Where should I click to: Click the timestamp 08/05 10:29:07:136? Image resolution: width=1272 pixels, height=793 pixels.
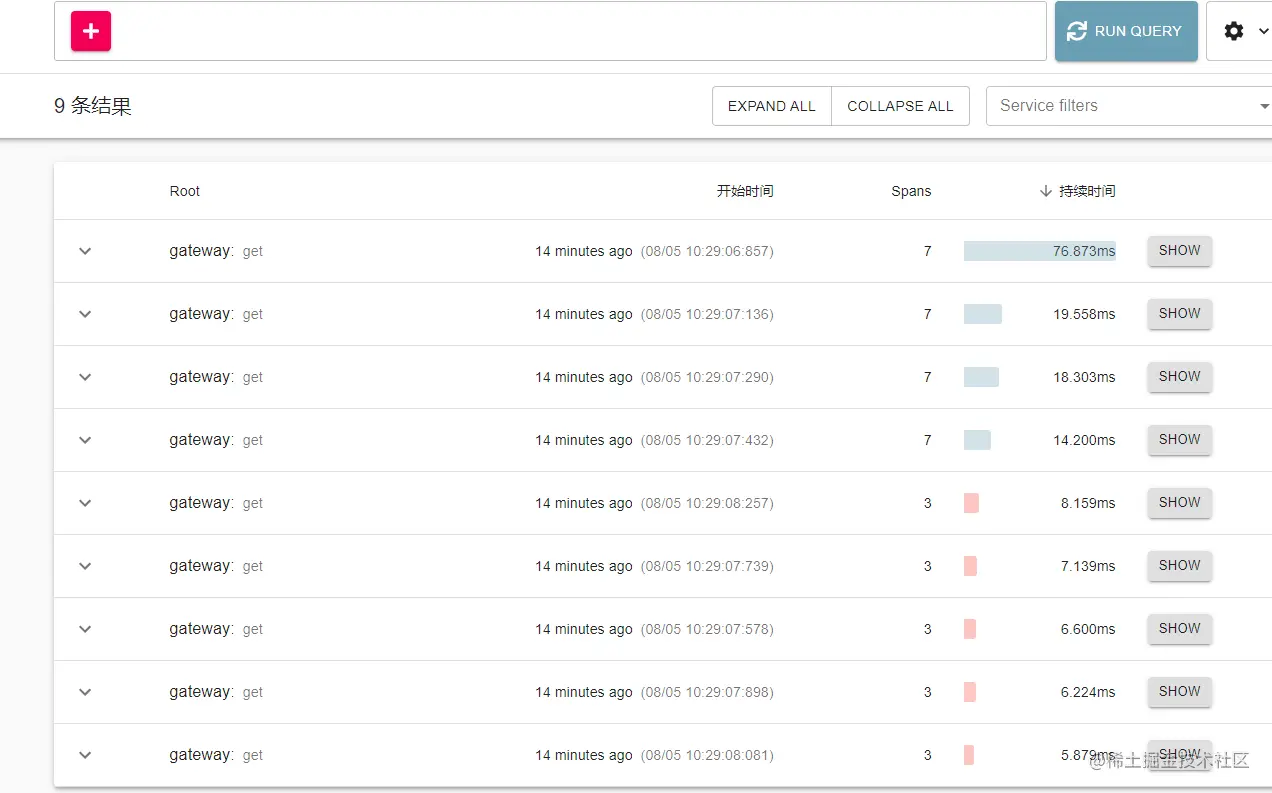pyautogui.click(x=707, y=314)
